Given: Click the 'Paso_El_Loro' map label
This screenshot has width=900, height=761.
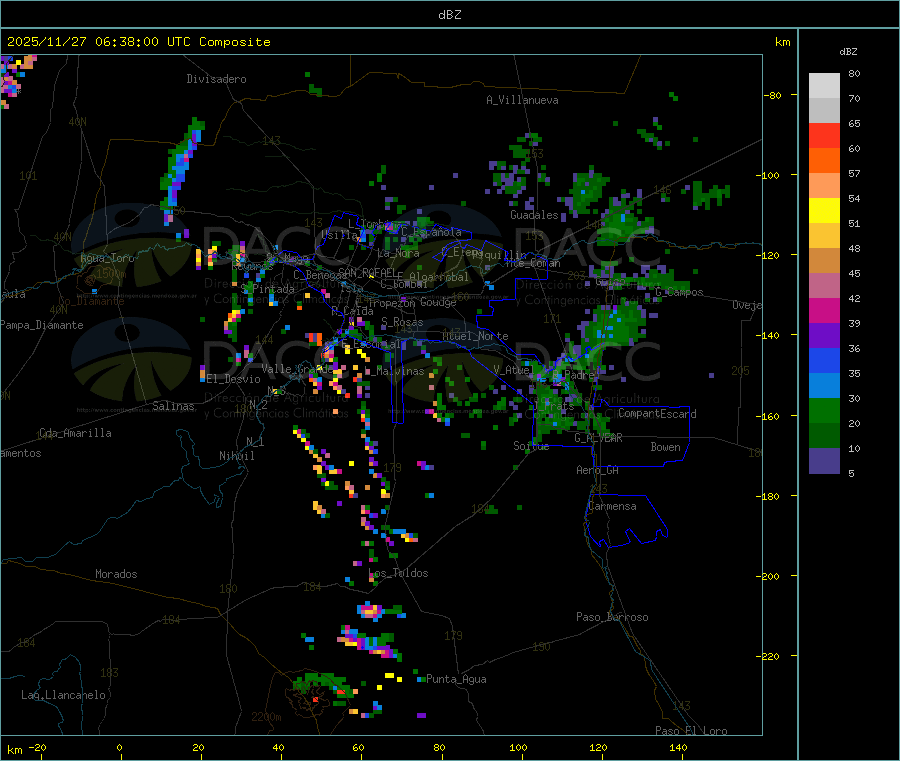Looking at the screenshot, I should tap(692, 731).
